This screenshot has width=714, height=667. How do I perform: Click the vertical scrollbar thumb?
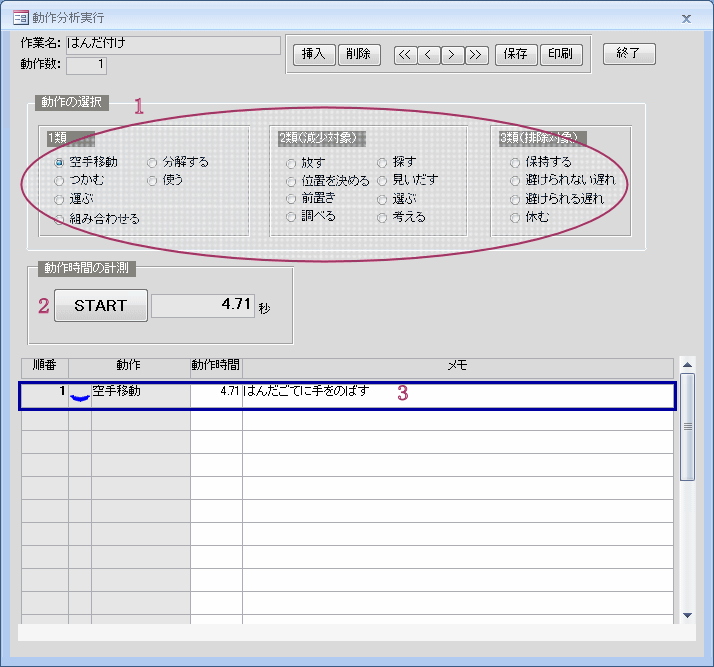[x=688, y=427]
